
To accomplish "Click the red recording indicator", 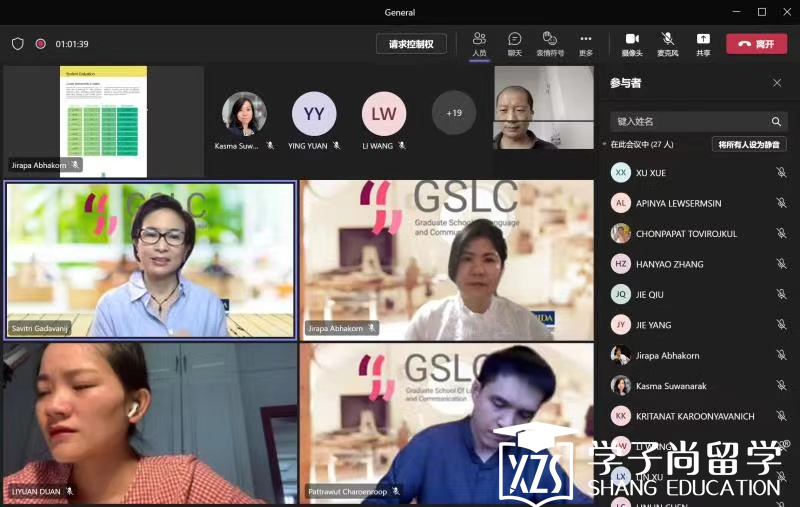I will point(41,44).
